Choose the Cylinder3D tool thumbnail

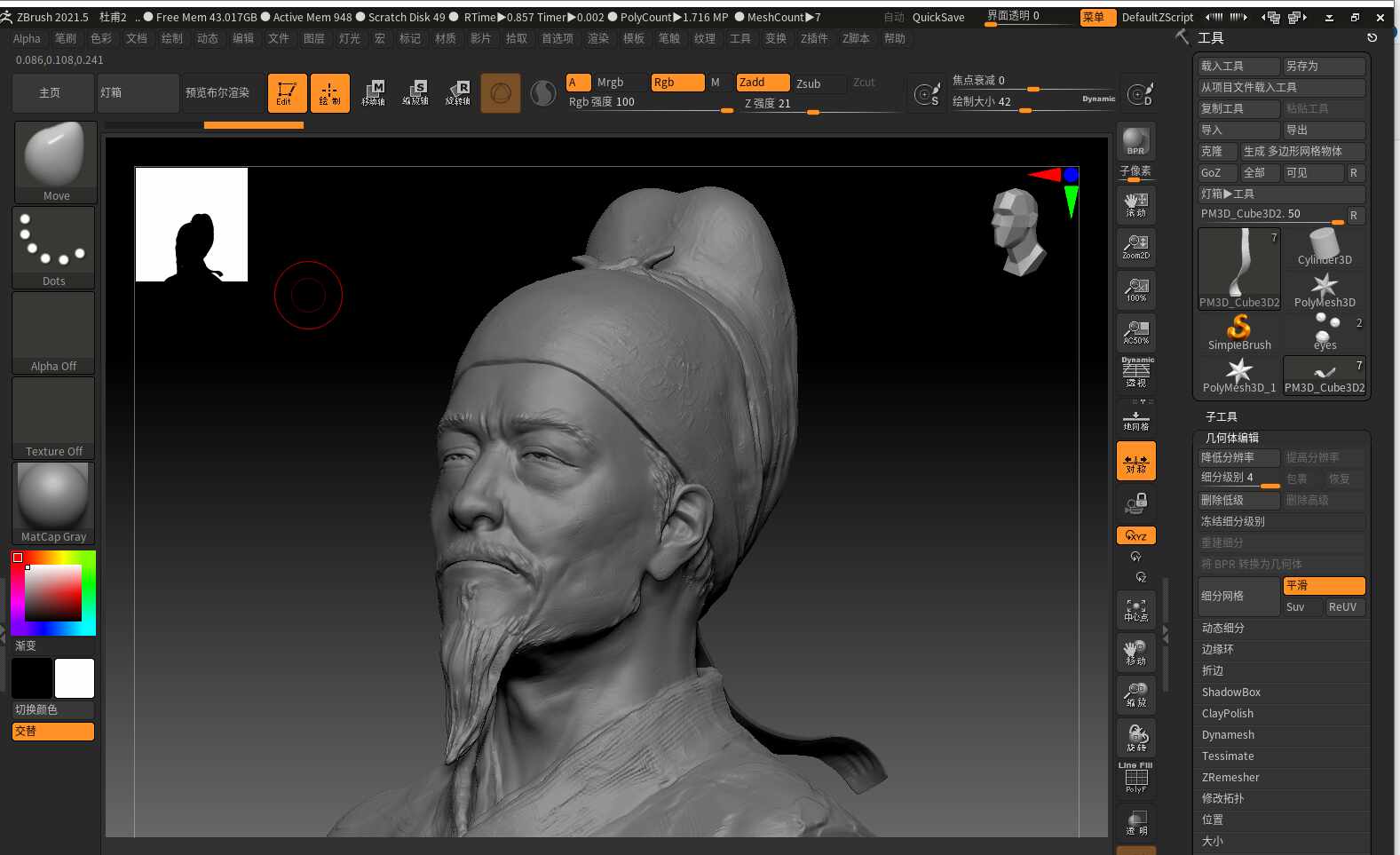click(x=1325, y=247)
